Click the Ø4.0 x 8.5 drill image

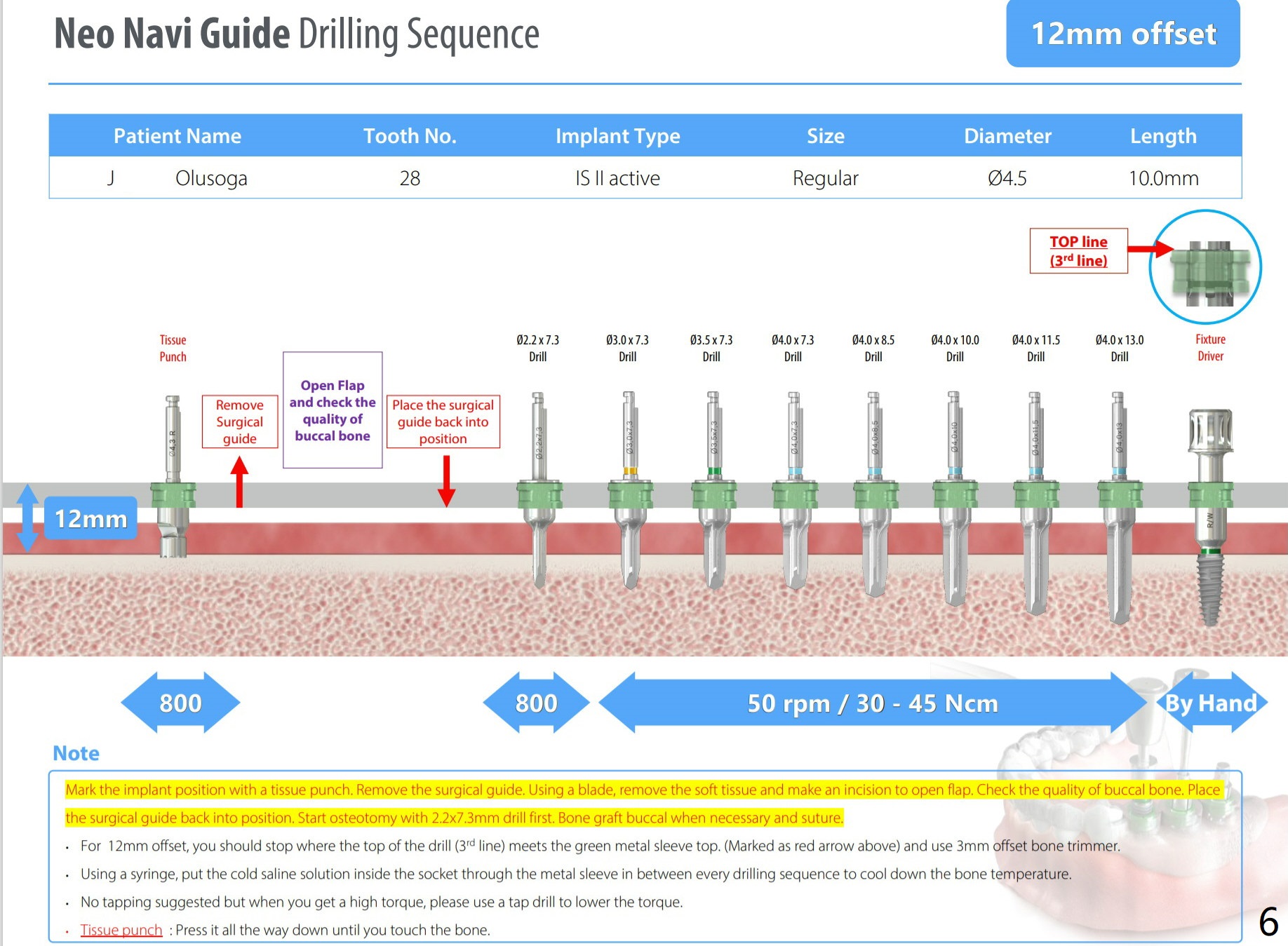(875, 494)
